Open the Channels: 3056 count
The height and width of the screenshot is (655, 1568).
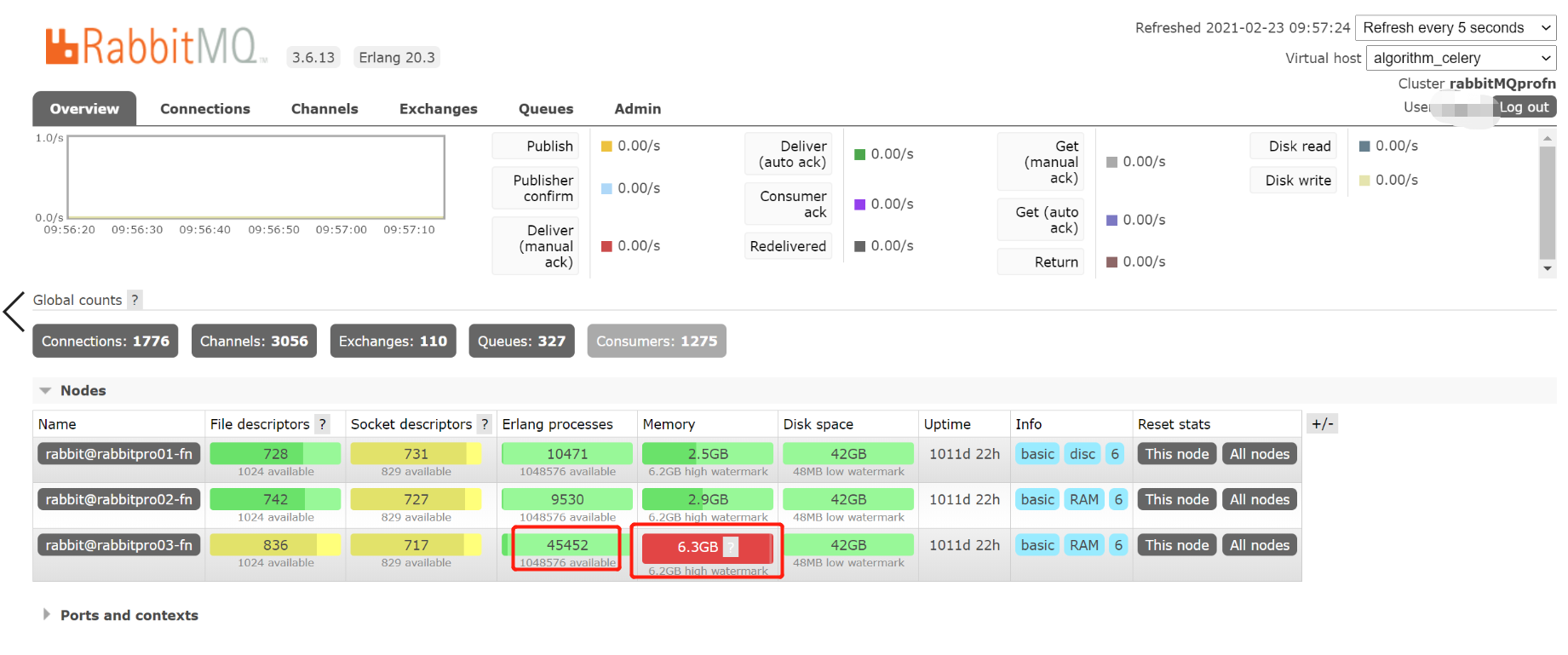pos(254,341)
